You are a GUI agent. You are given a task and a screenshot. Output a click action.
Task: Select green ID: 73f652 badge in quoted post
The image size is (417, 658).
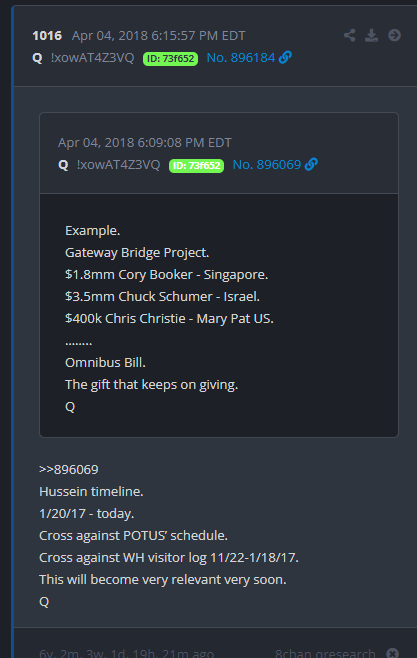tap(196, 165)
